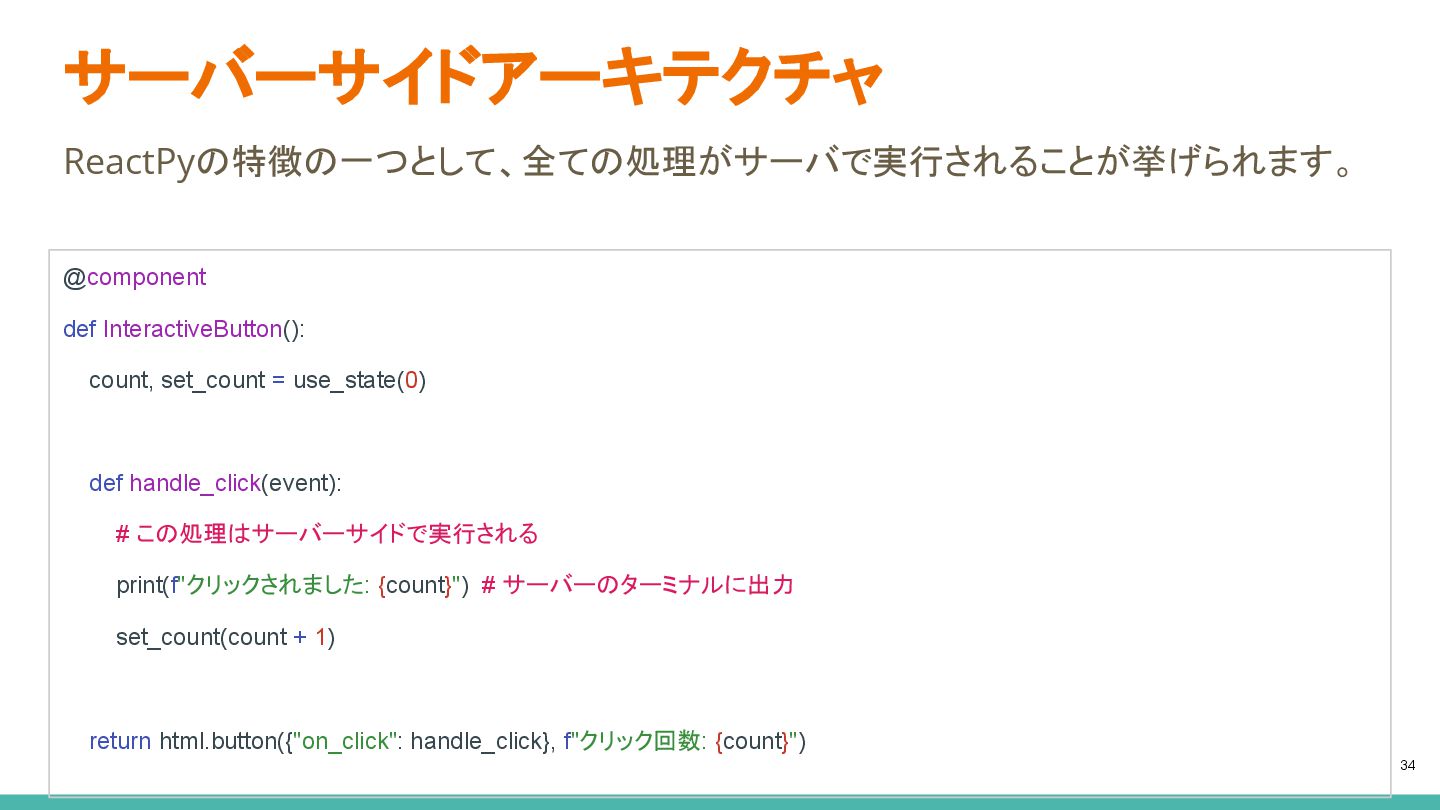The width and height of the screenshot is (1440, 810).
Task: Click the slide title サーバーサイドアーキテクチャ
Action: coord(472,77)
